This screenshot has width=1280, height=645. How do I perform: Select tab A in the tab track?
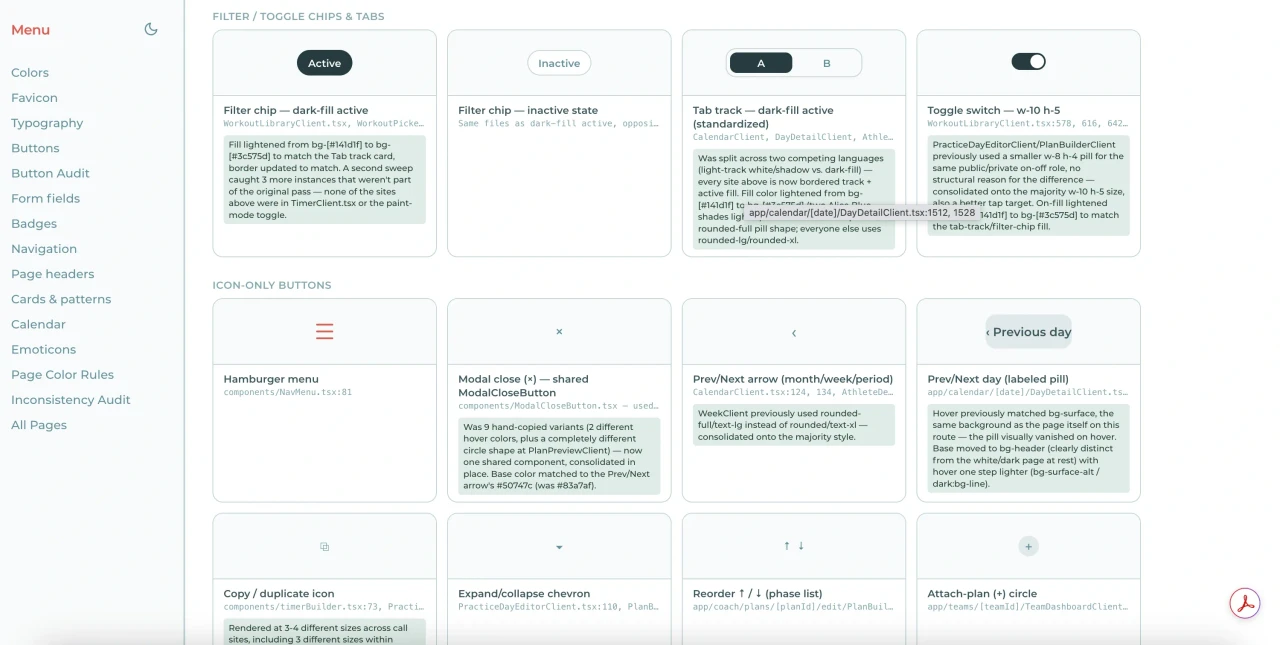pos(761,63)
